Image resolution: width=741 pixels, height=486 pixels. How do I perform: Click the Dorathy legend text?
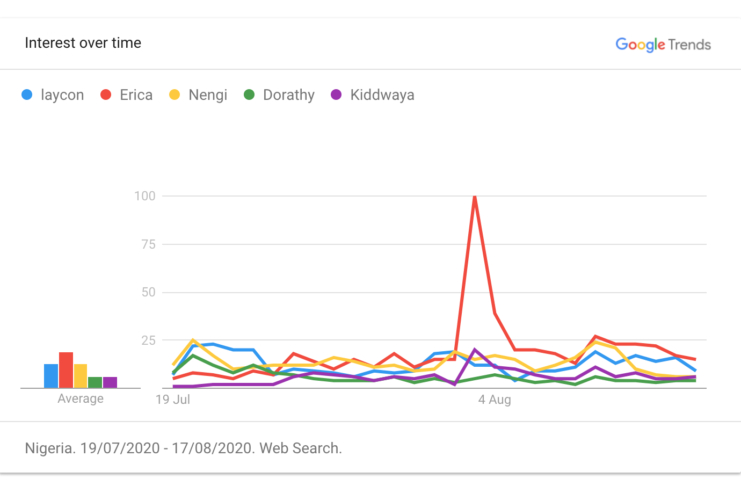[x=289, y=96]
